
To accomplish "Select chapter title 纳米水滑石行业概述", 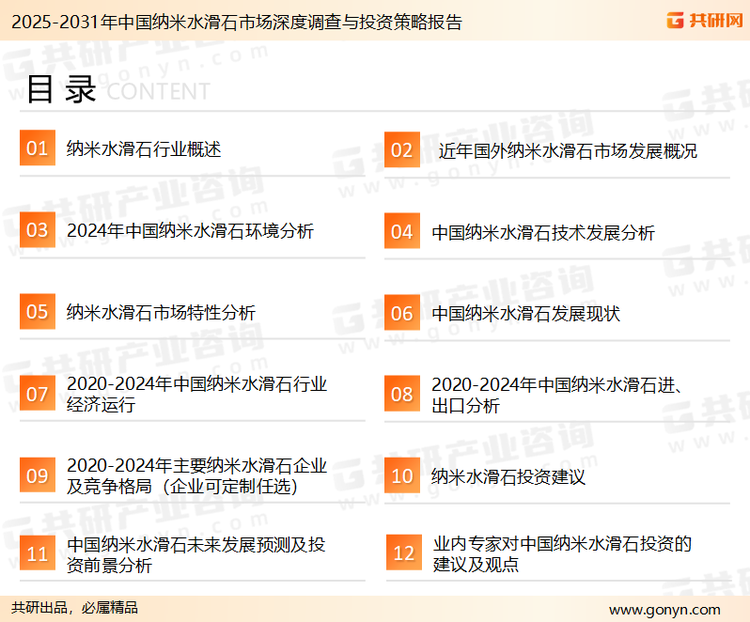I will tap(143, 149).
